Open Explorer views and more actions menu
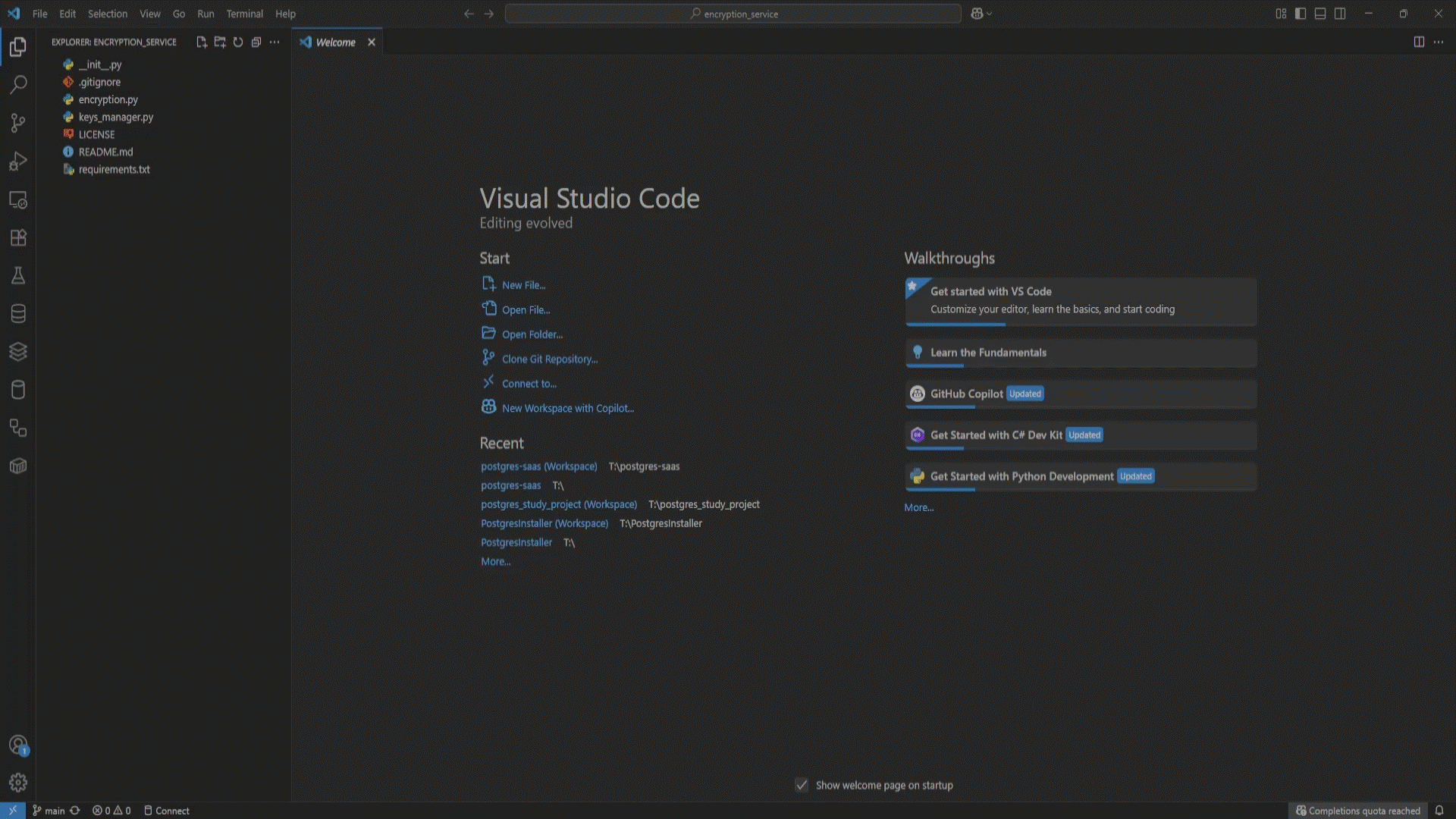The width and height of the screenshot is (1456, 819). (275, 42)
